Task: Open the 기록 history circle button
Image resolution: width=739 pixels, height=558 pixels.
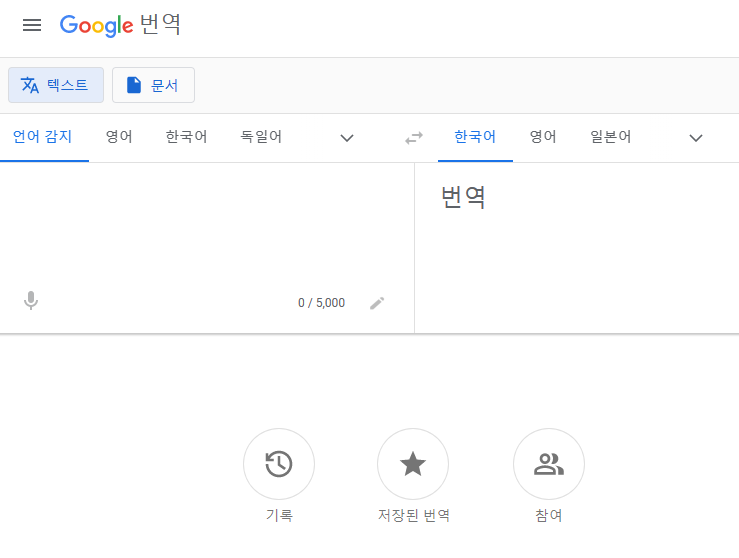Action: point(279,464)
